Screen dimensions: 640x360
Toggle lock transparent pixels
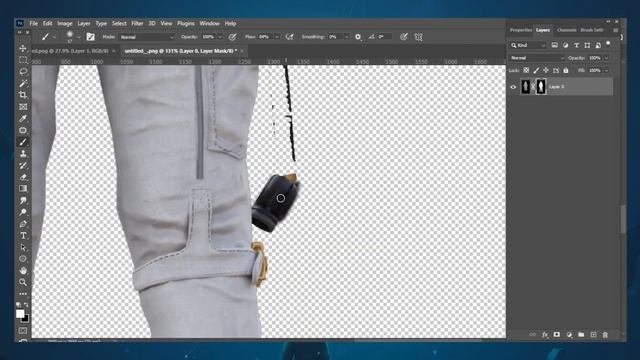pyautogui.click(x=526, y=71)
